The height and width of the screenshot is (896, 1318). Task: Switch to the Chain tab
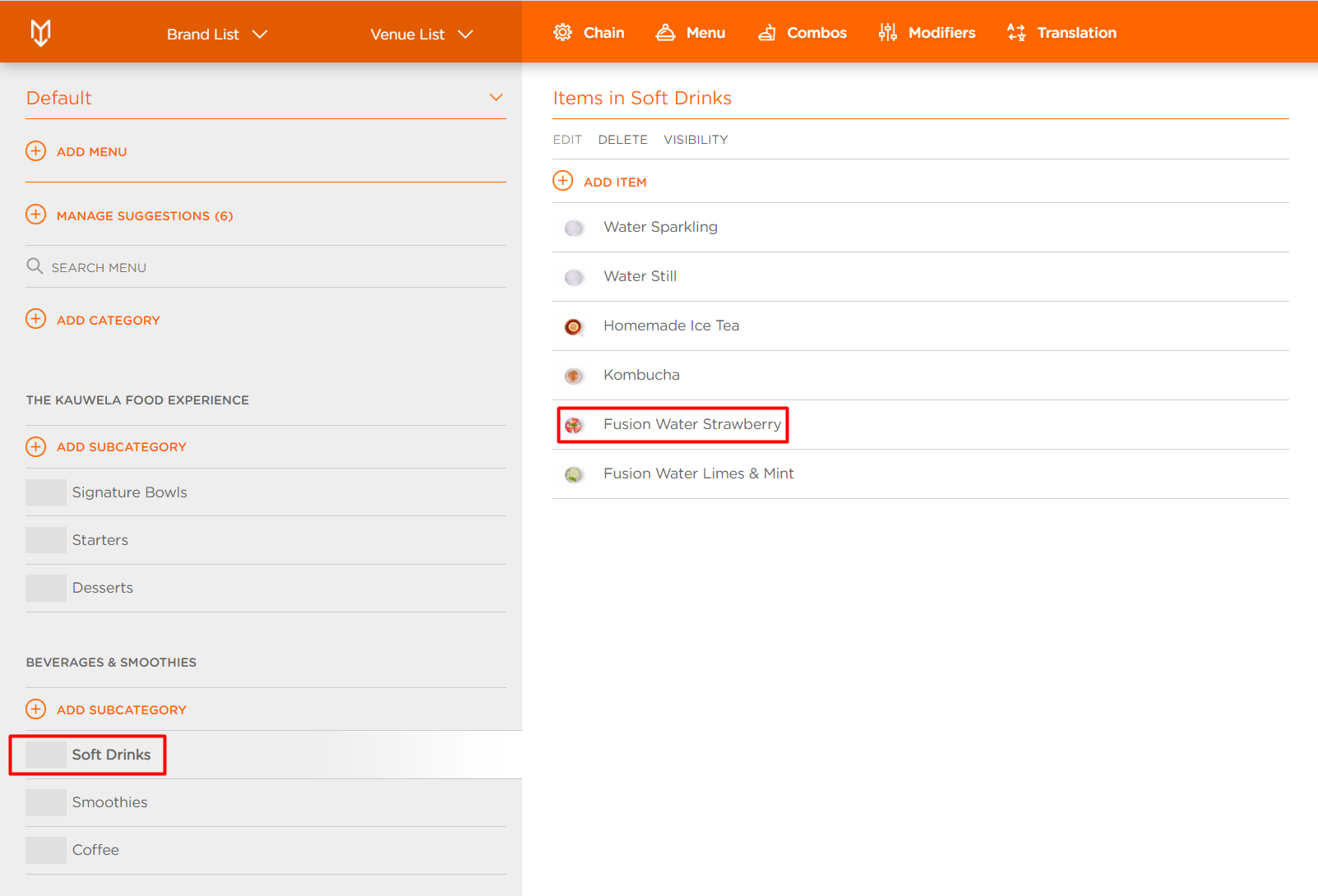589,33
